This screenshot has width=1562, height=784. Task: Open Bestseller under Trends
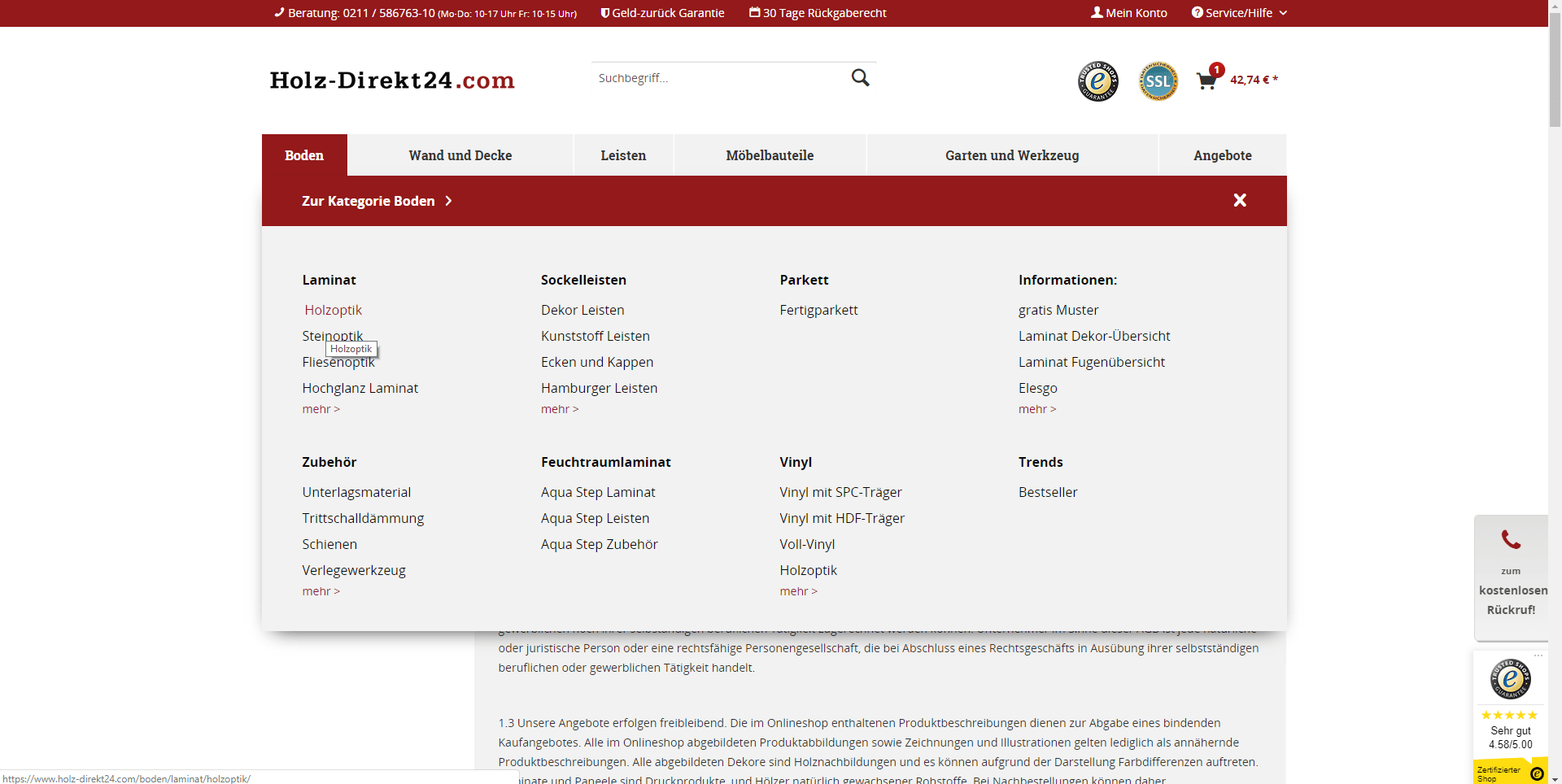[1048, 492]
